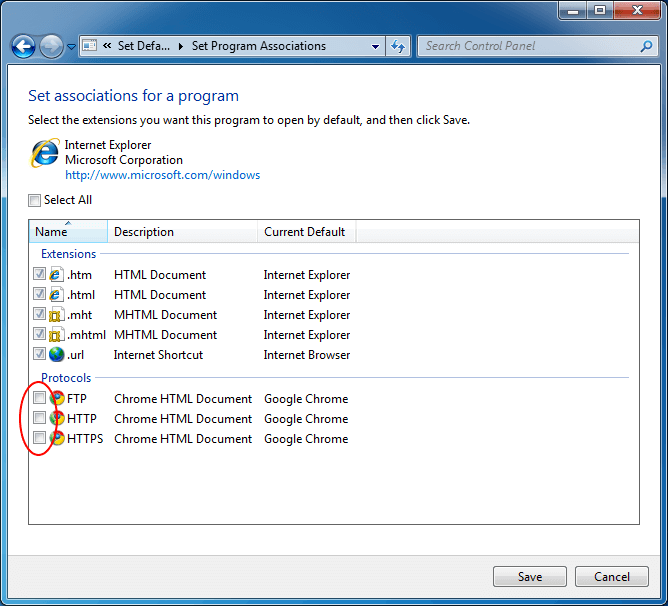The height and width of the screenshot is (606, 668).
Task: Click the Forward navigation arrow
Action: coord(51,46)
